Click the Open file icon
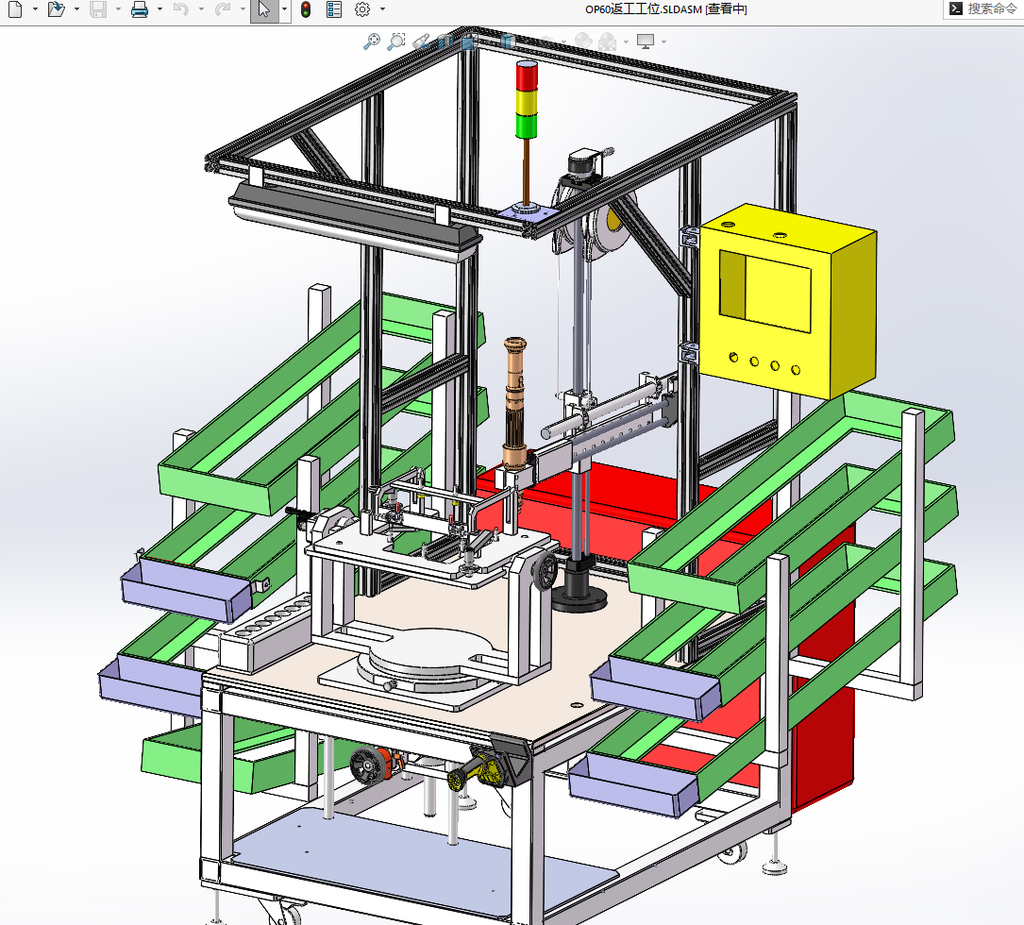1024x925 pixels. pos(56,9)
